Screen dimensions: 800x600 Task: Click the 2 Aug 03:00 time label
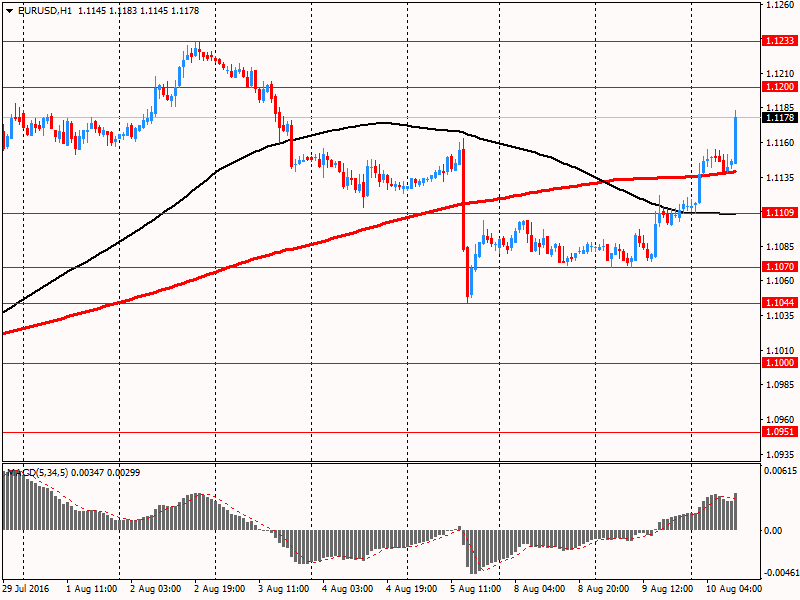point(156,589)
